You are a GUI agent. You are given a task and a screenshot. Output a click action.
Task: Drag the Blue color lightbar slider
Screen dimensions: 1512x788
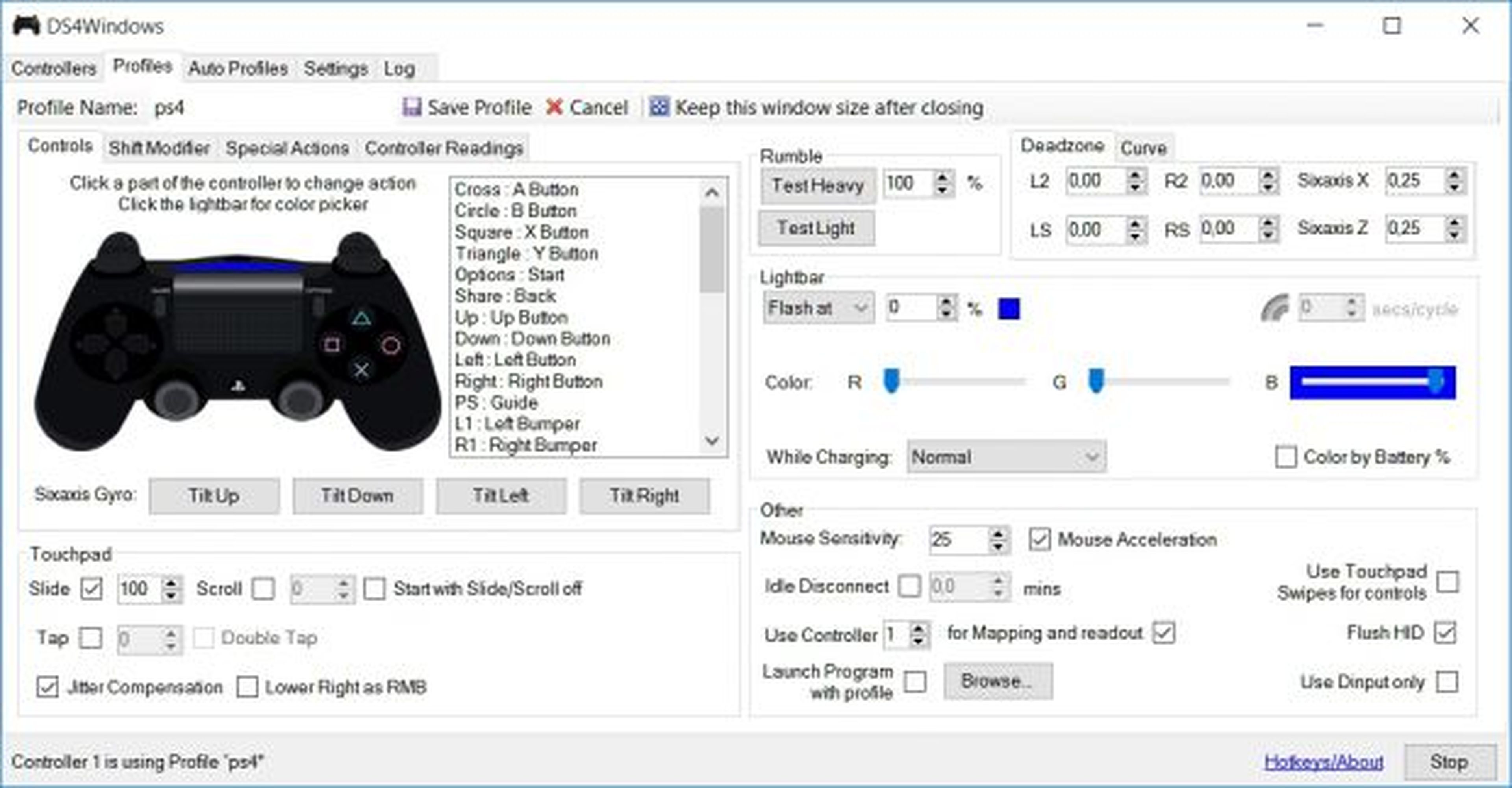tap(1445, 380)
